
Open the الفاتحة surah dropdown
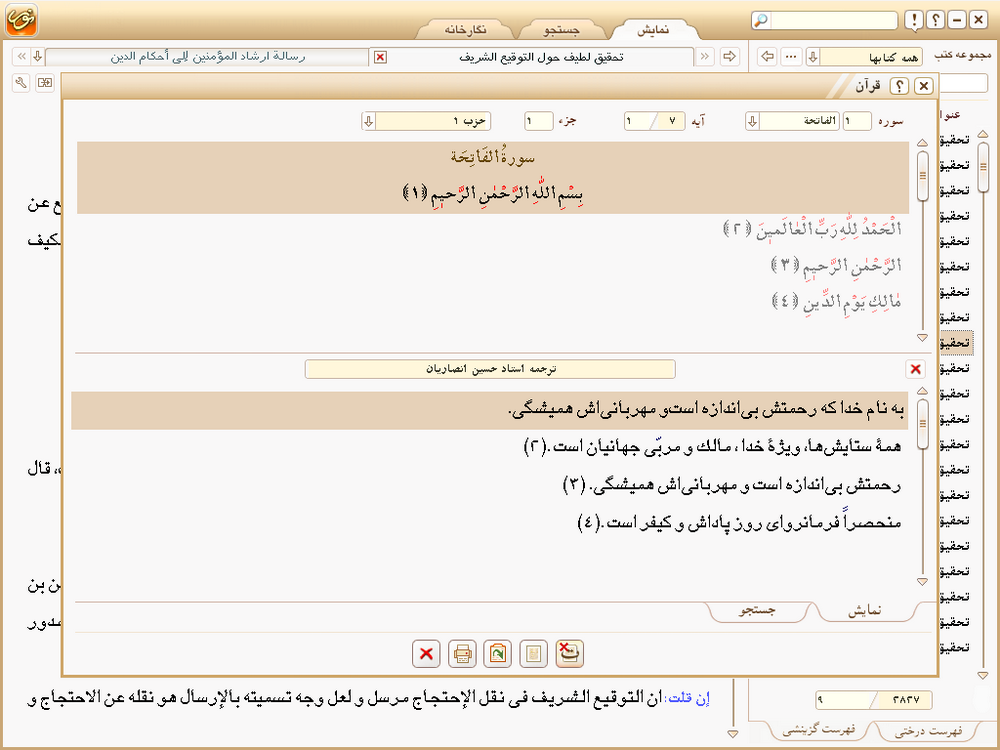753,121
